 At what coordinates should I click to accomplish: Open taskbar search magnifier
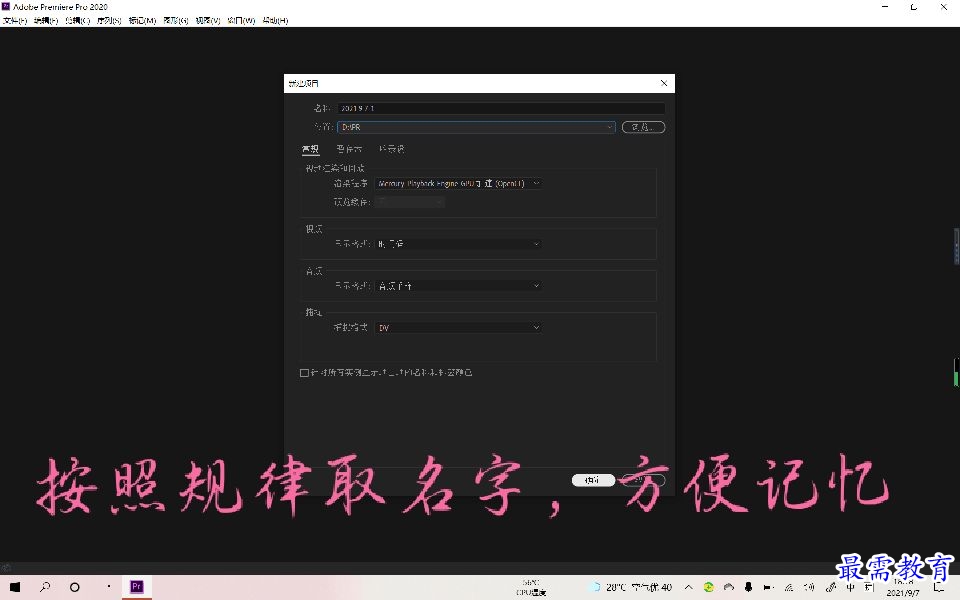pos(45,587)
